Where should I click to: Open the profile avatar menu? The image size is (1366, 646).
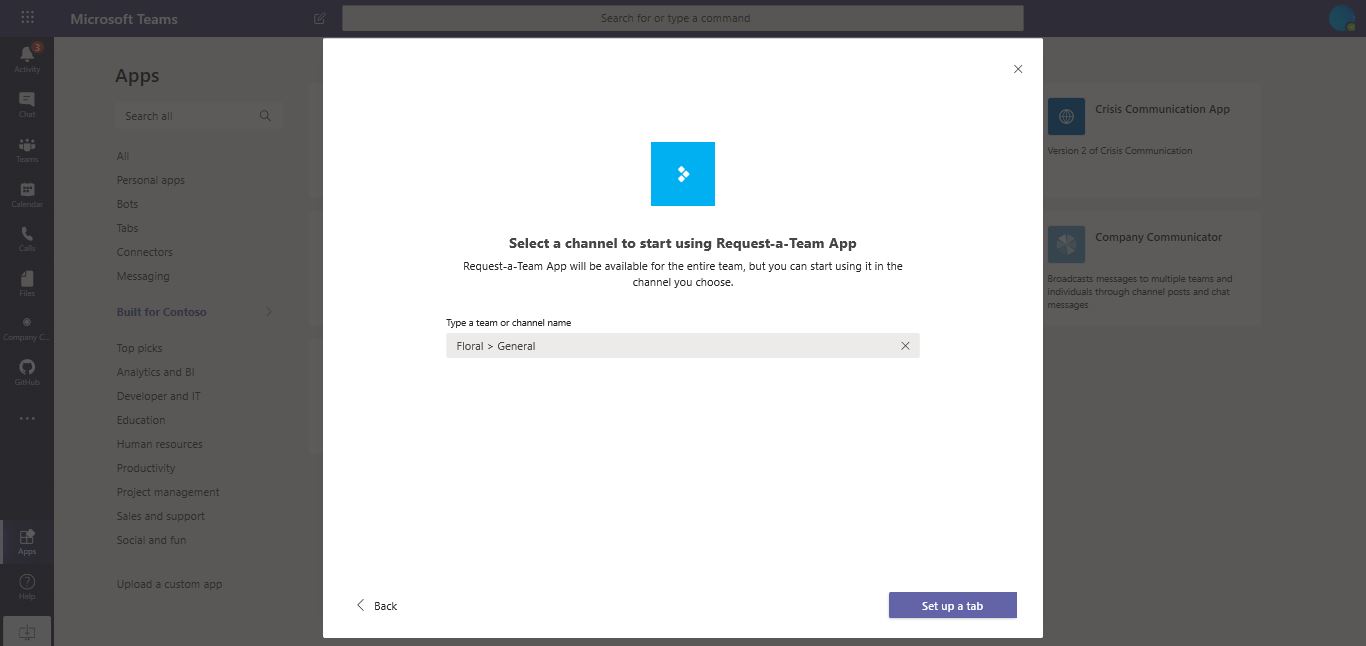click(x=1341, y=18)
